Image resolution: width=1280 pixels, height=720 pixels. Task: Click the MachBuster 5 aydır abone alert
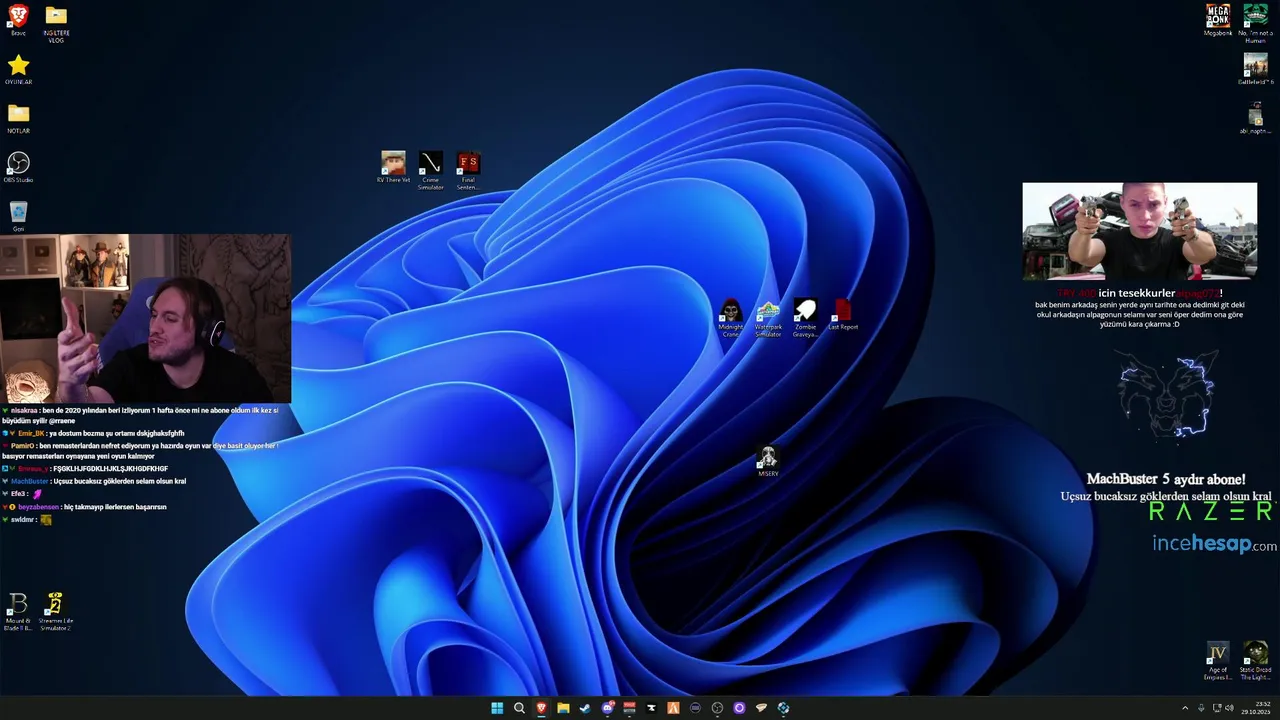[1166, 479]
